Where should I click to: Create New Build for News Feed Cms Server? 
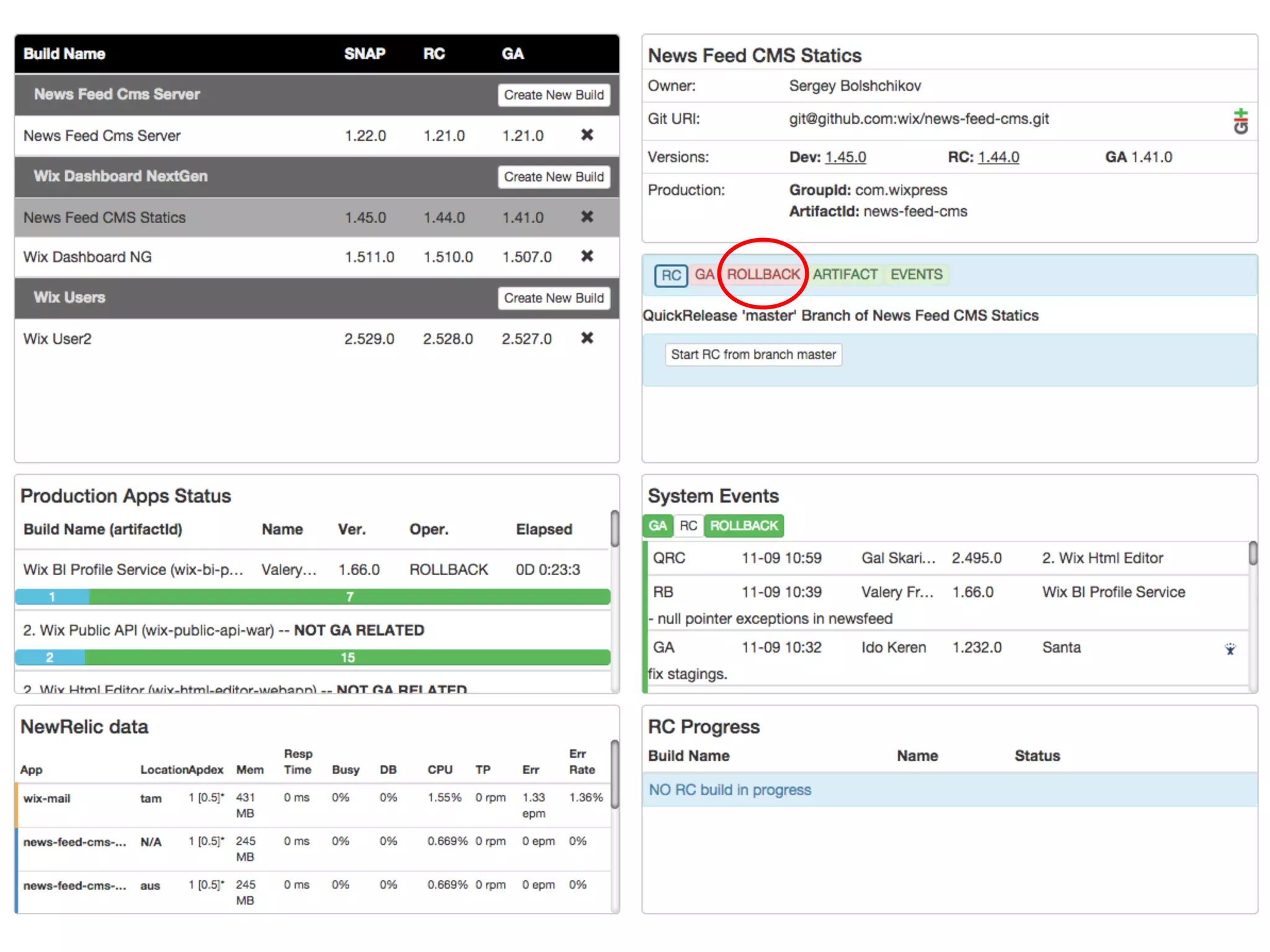click(x=553, y=95)
